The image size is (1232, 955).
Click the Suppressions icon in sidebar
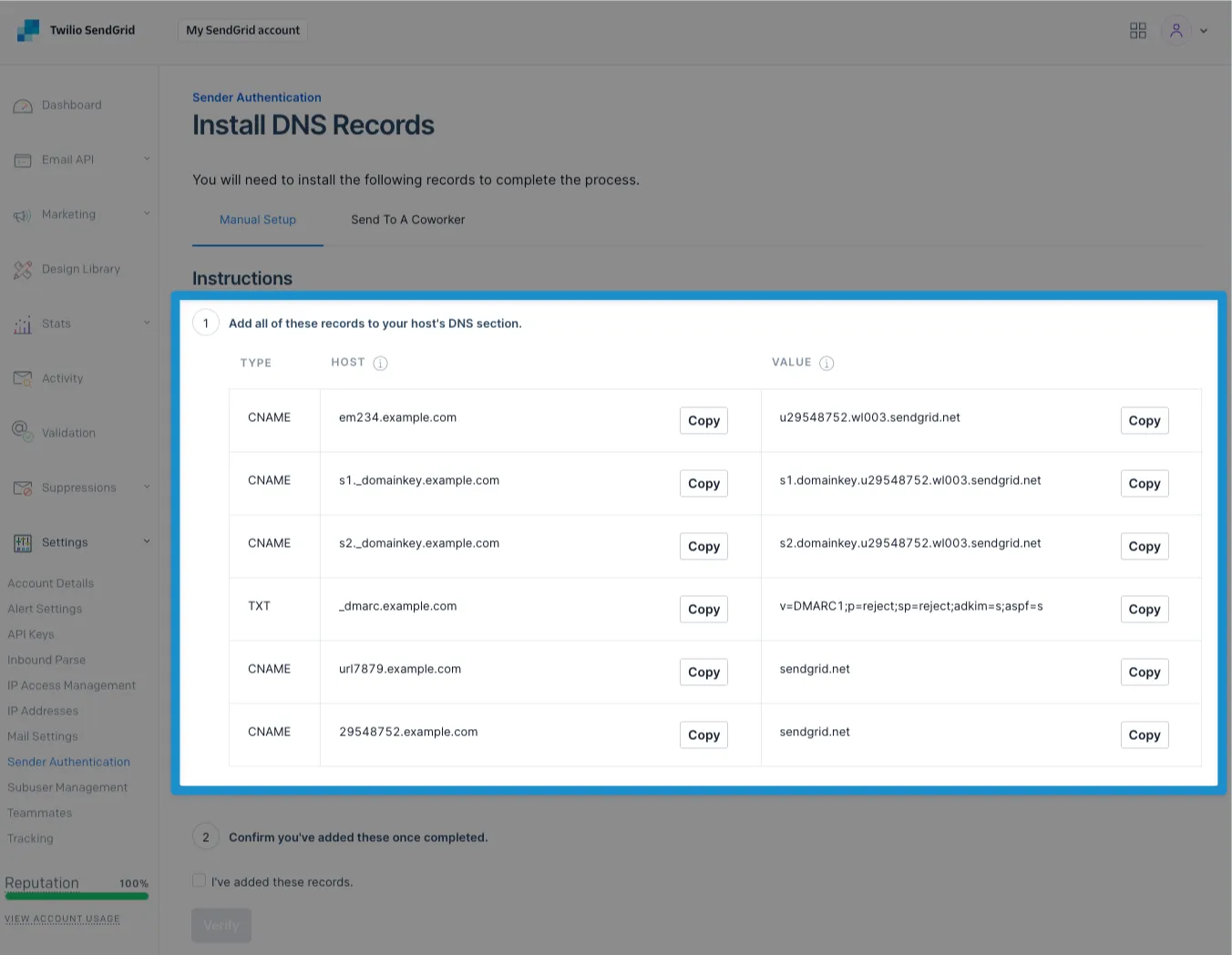click(x=23, y=488)
